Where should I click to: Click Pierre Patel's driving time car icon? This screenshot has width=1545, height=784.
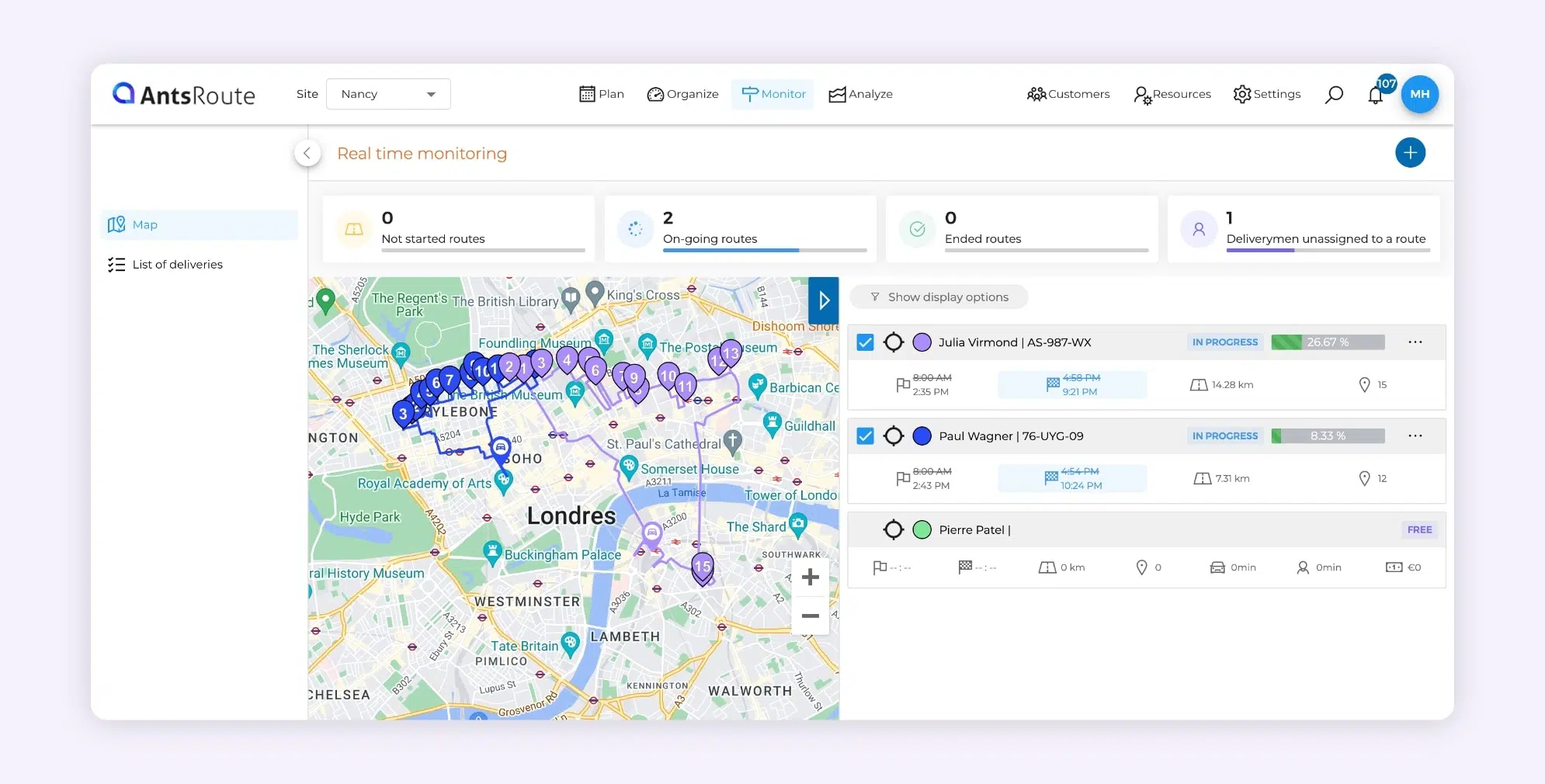[x=1217, y=568]
